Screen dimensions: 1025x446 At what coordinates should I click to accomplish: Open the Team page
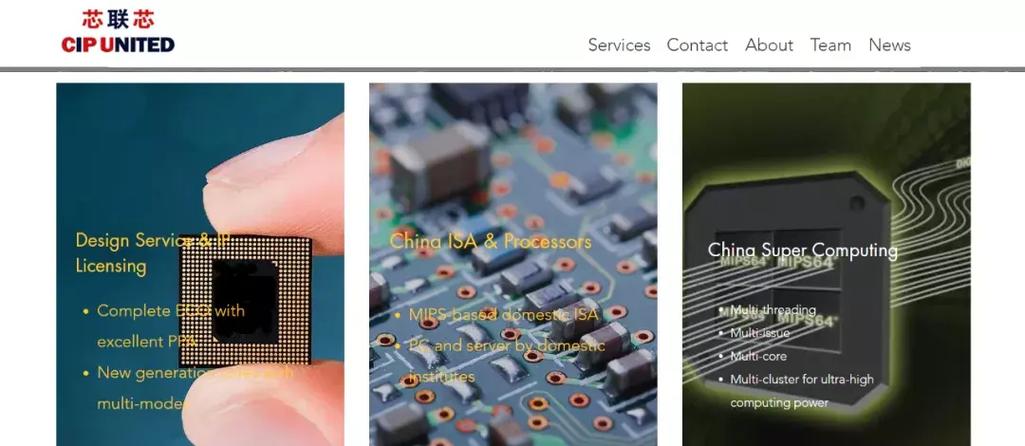point(830,45)
